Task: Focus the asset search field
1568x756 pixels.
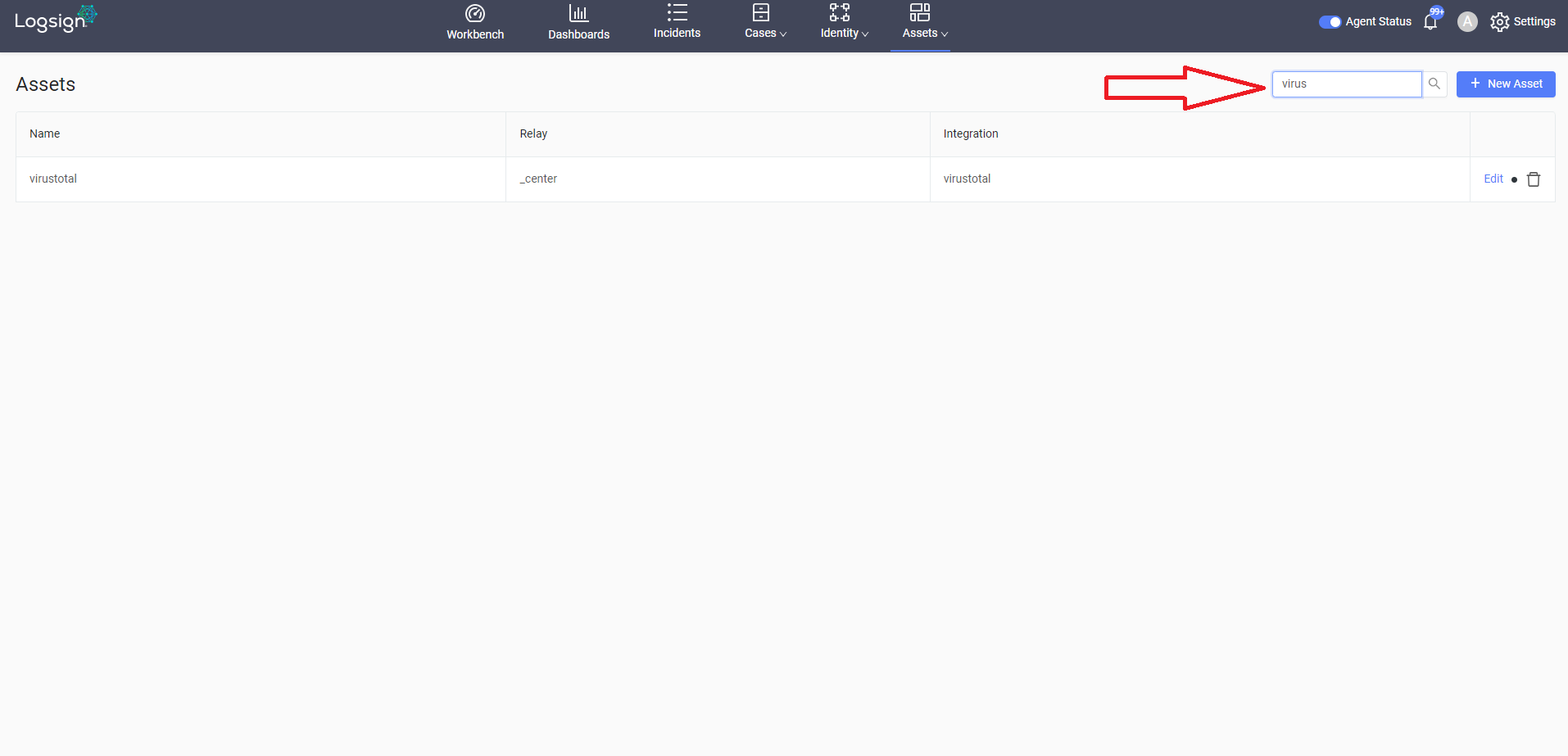Action: click(1346, 84)
